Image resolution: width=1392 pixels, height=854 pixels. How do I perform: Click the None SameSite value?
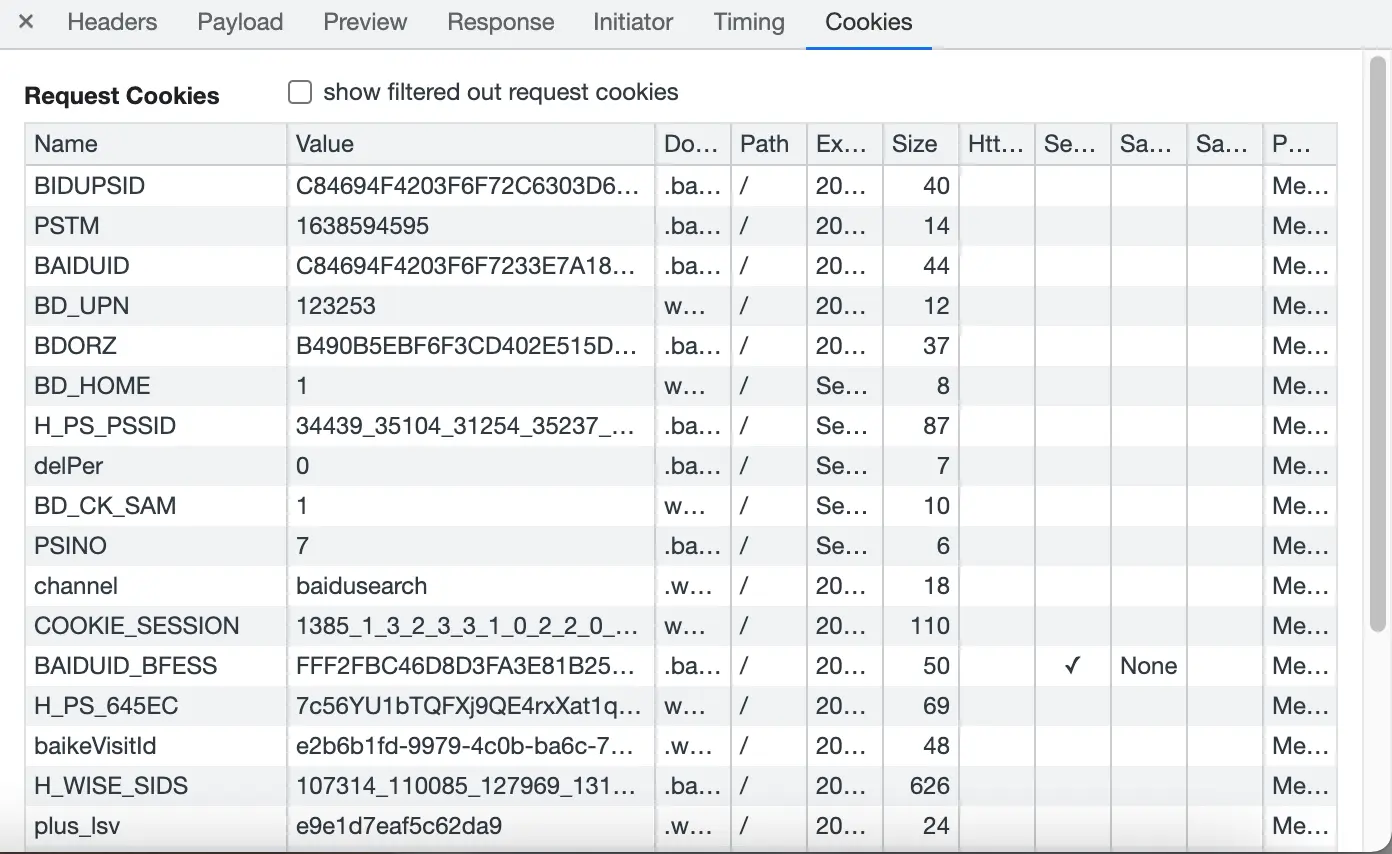point(1148,666)
